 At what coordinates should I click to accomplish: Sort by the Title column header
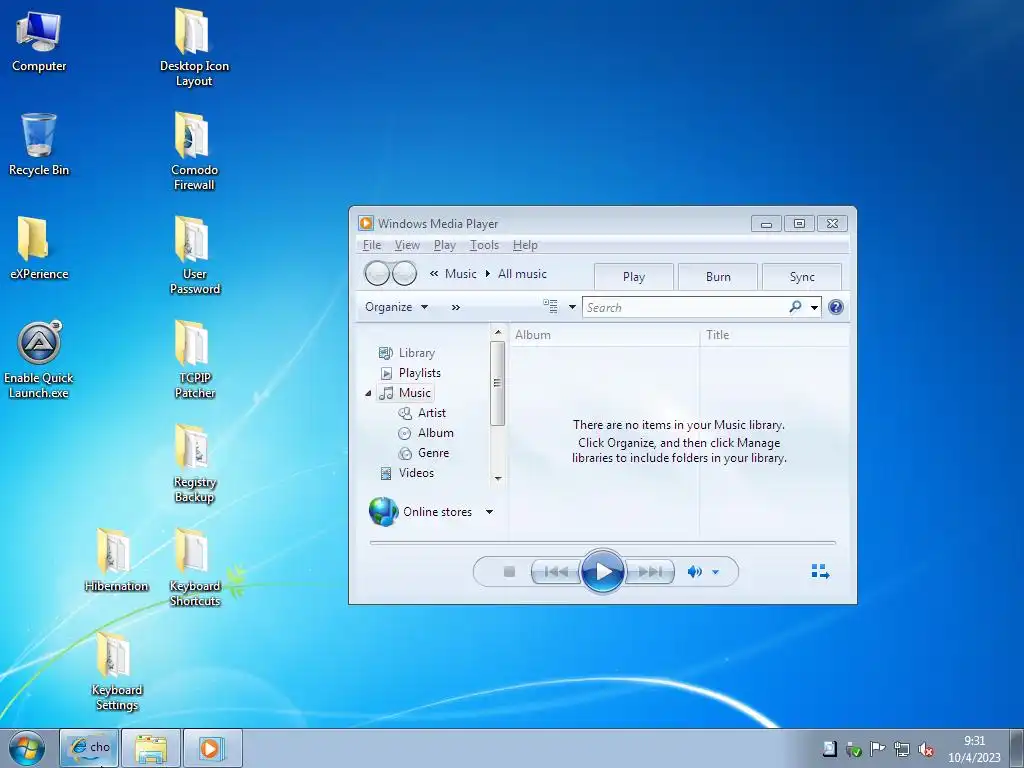(775, 335)
